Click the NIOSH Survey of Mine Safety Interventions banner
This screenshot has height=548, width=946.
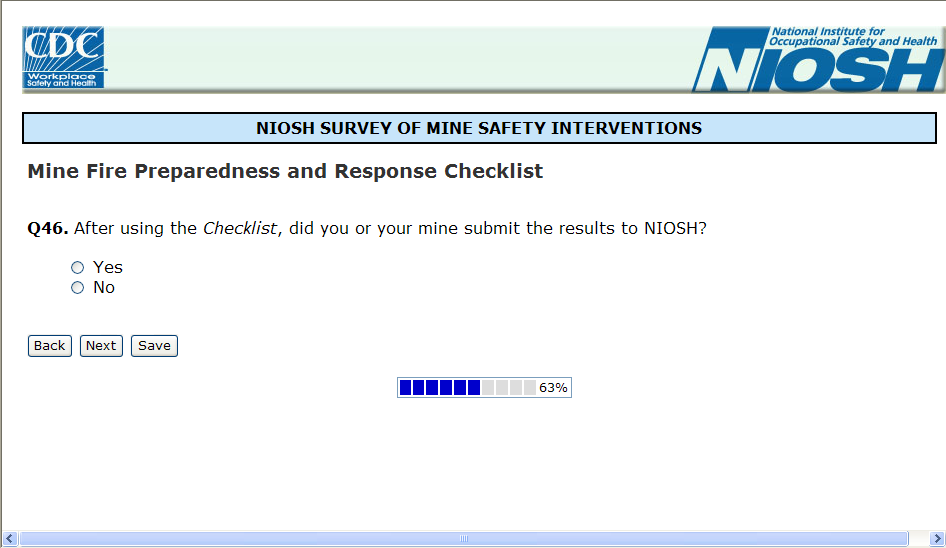coord(479,128)
